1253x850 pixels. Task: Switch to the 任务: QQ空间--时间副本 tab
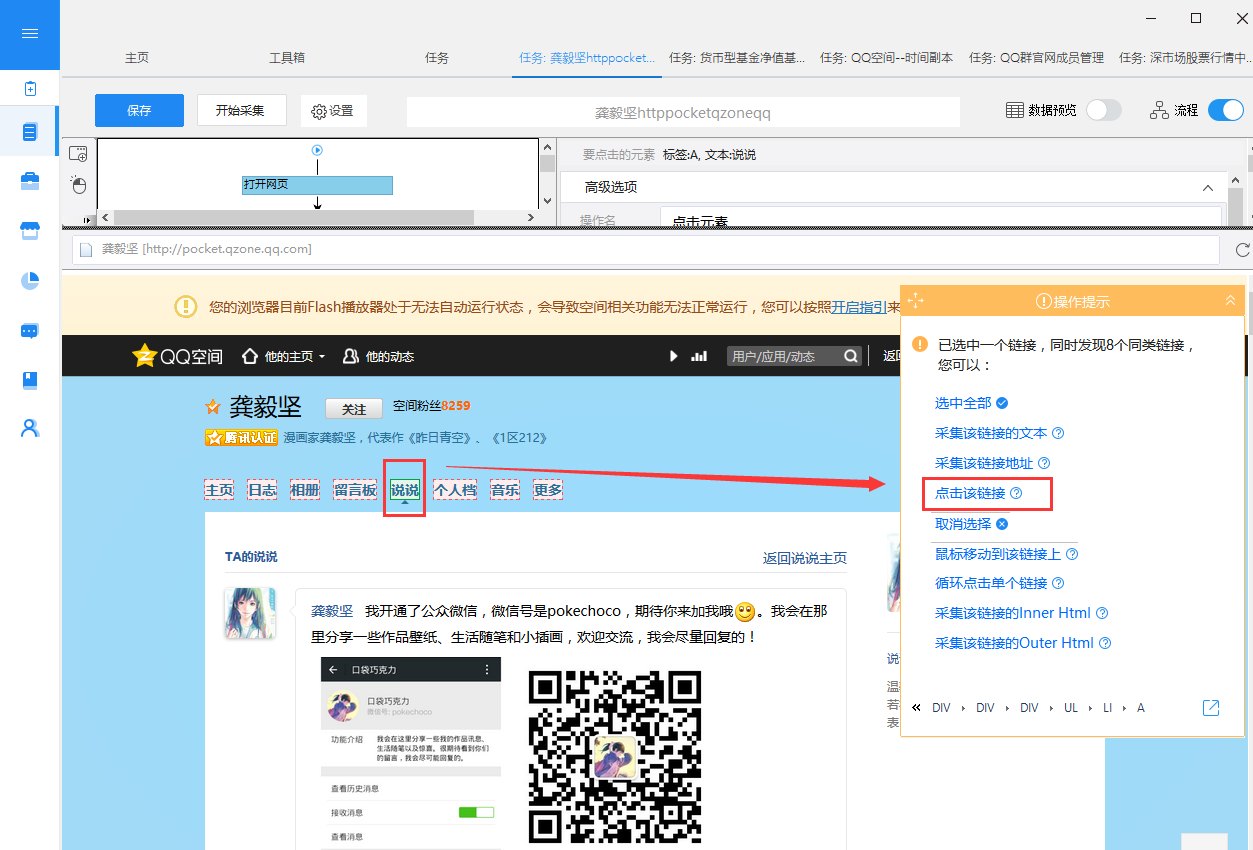(x=887, y=58)
